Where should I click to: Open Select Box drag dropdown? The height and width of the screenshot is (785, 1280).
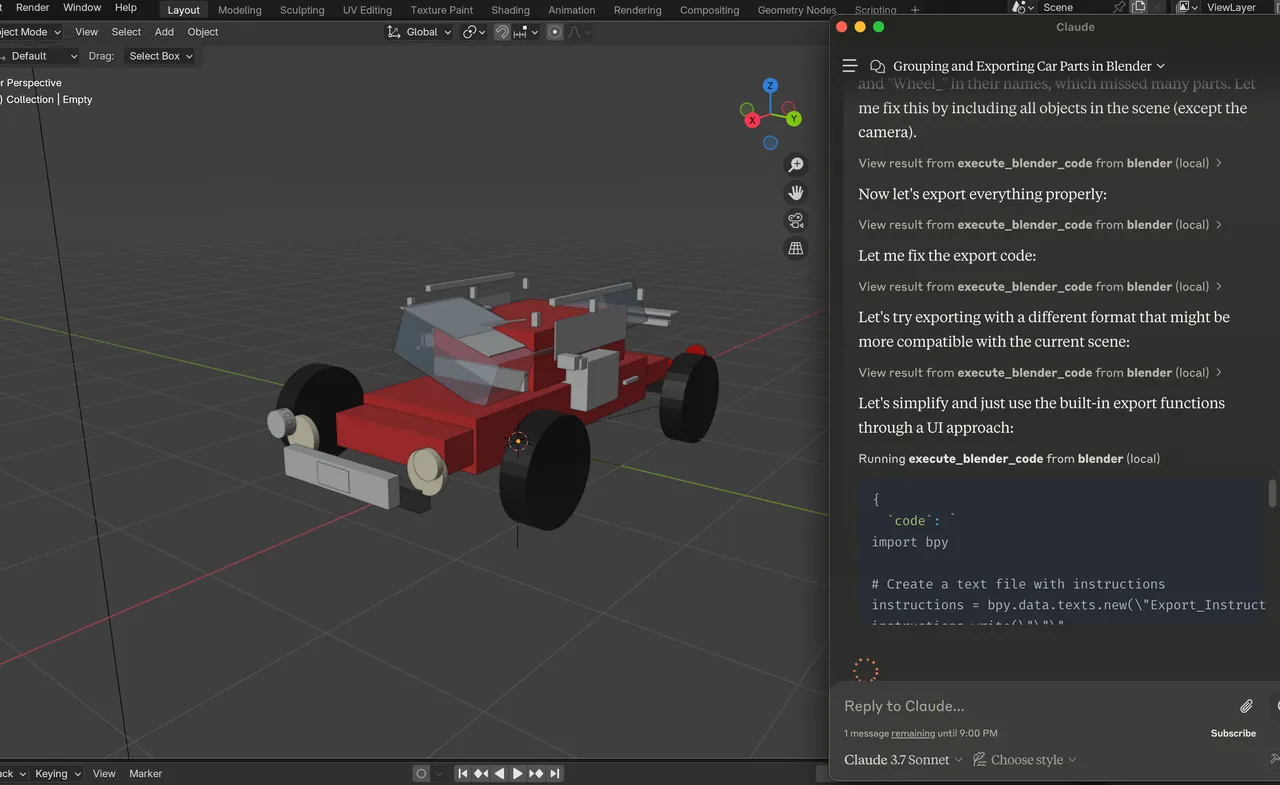(x=160, y=56)
